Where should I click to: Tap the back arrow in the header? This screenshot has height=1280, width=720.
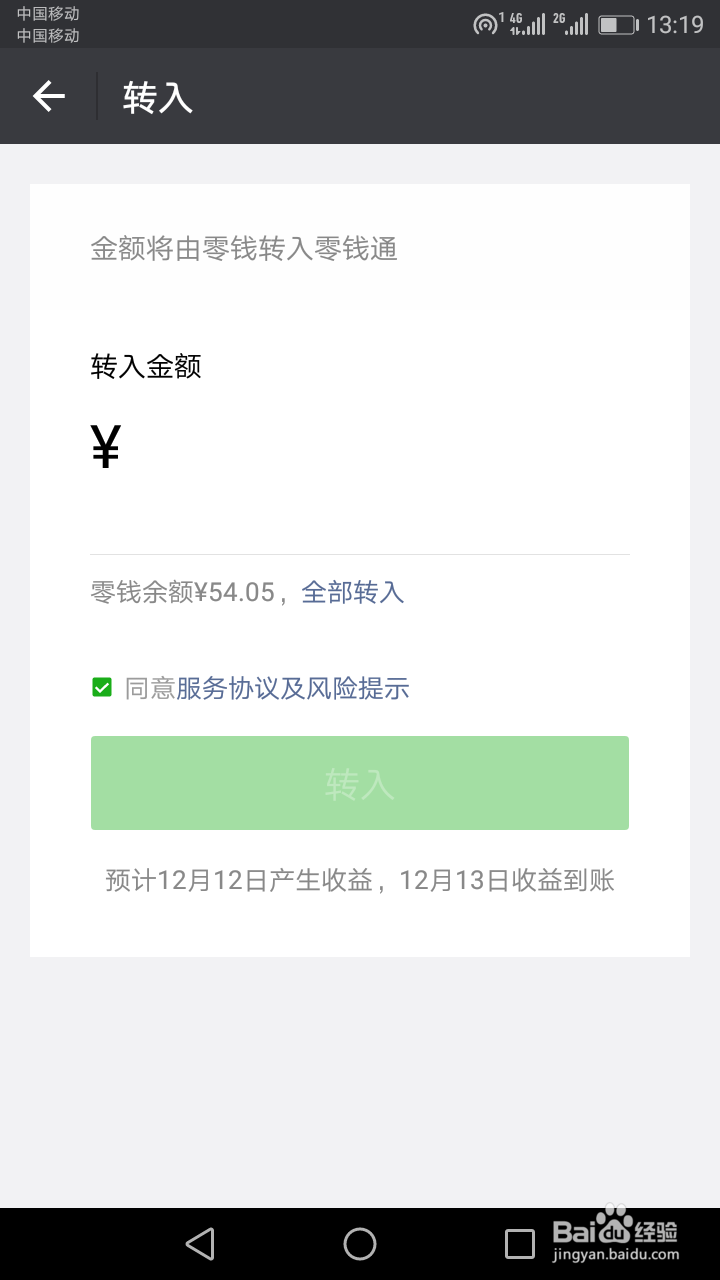click(48, 96)
